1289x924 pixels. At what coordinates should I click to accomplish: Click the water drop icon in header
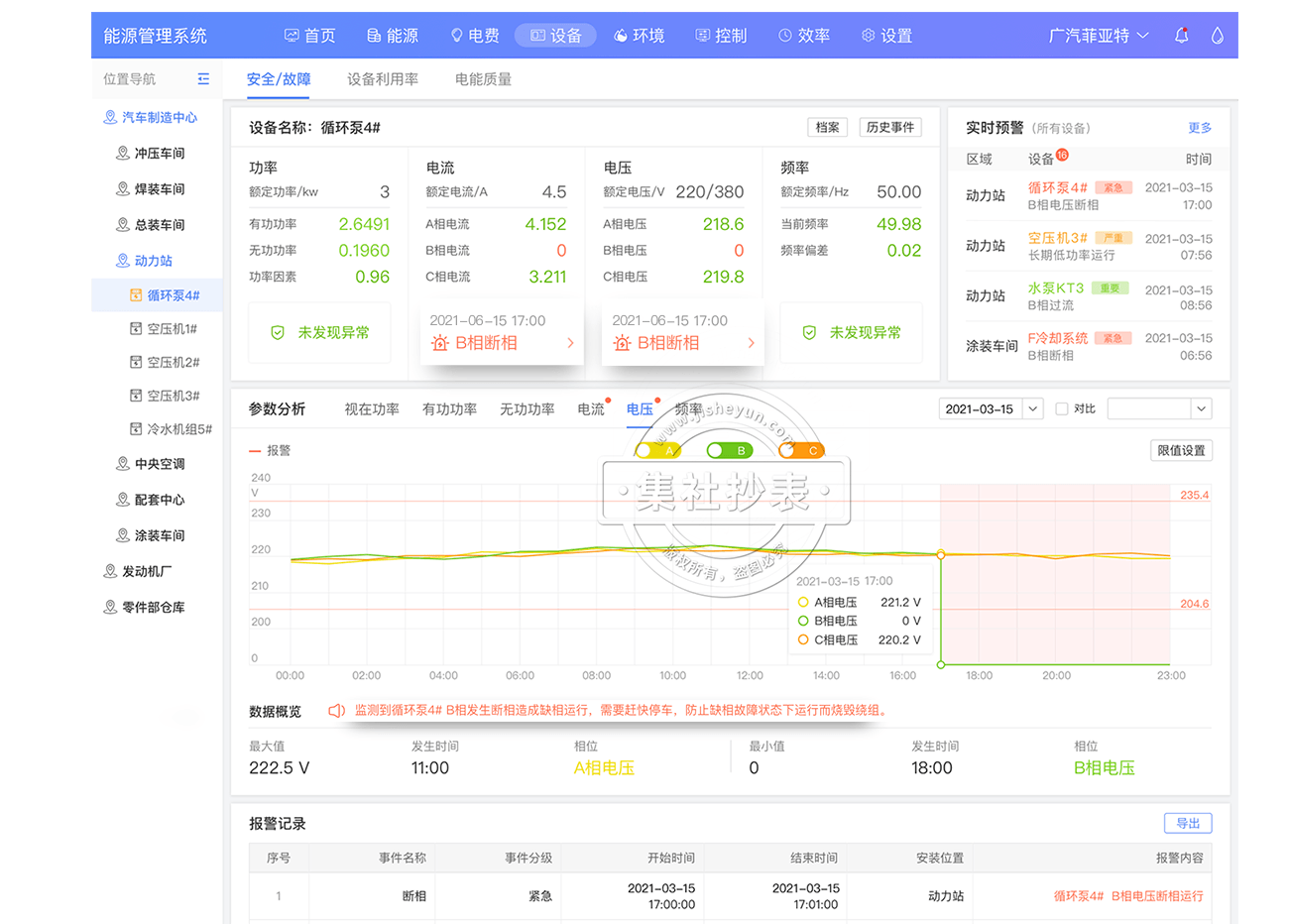[1217, 36]
